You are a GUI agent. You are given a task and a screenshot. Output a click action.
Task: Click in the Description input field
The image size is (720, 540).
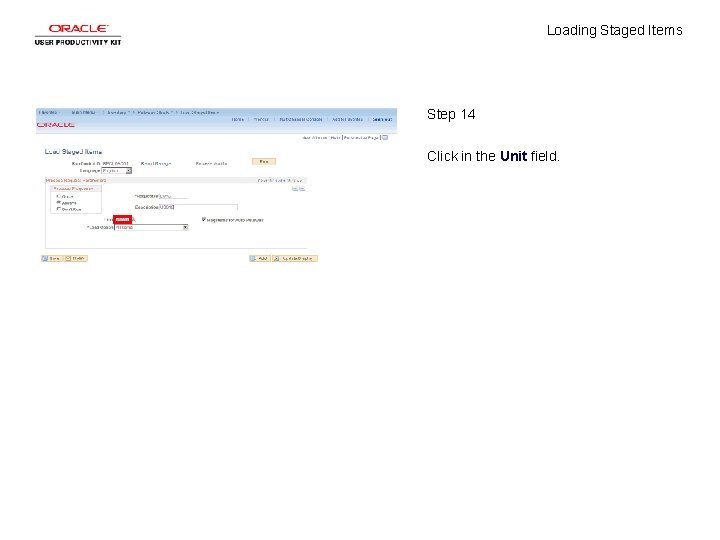[x=198, y=207]
